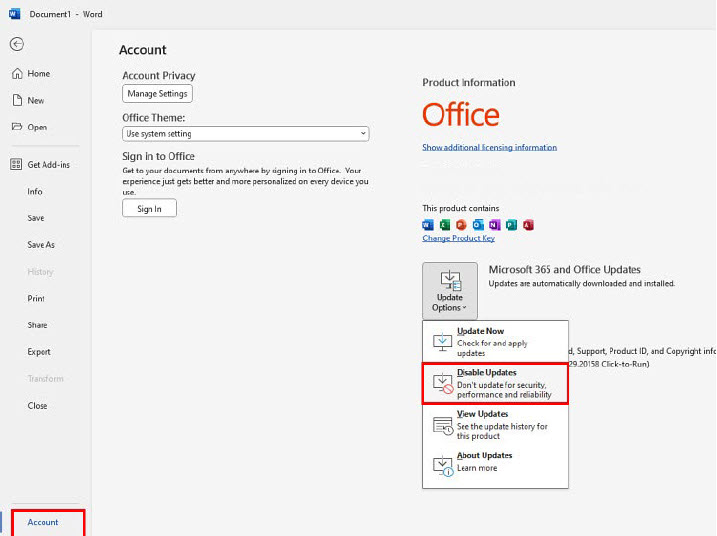Click the Manage Settings button
Viewport: 717px width, 536px height.
157,94
